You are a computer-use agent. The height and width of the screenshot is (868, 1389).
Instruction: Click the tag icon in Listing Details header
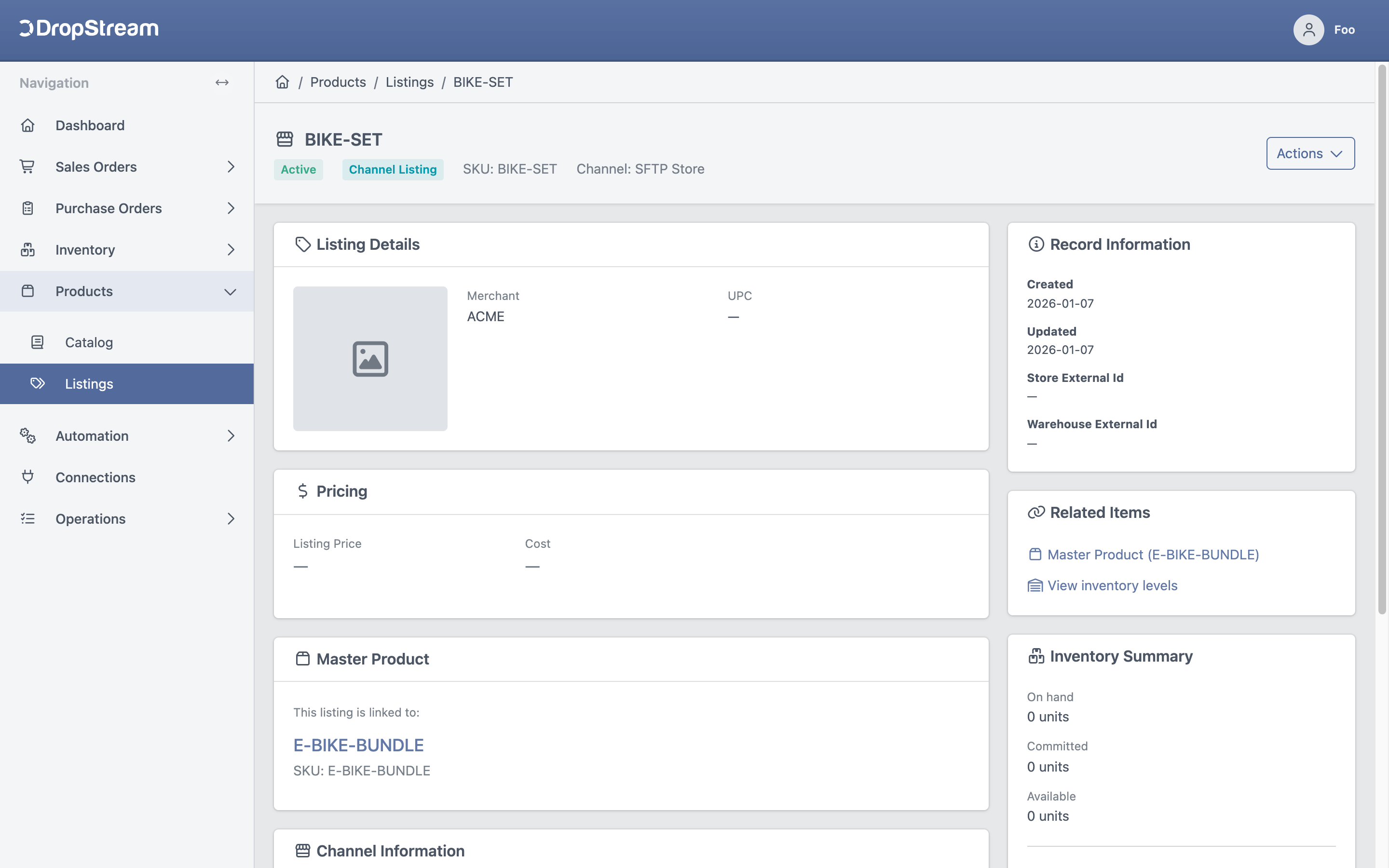pos(302,244)
